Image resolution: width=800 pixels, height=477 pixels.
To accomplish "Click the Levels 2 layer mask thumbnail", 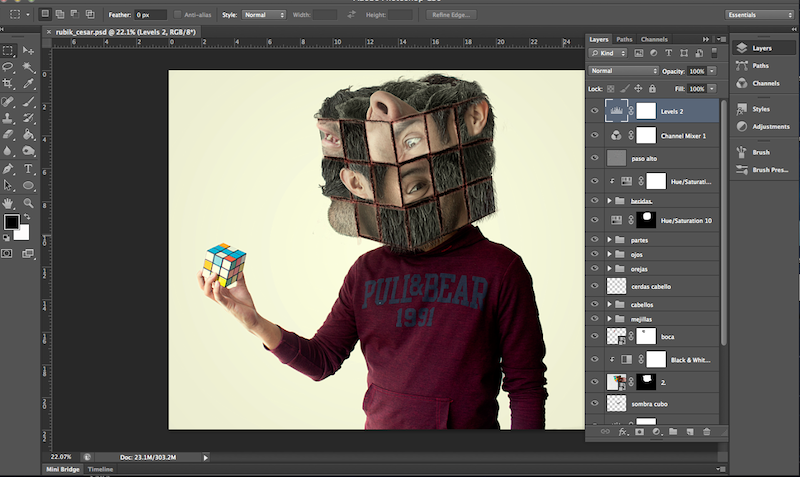I will (646, 111).
